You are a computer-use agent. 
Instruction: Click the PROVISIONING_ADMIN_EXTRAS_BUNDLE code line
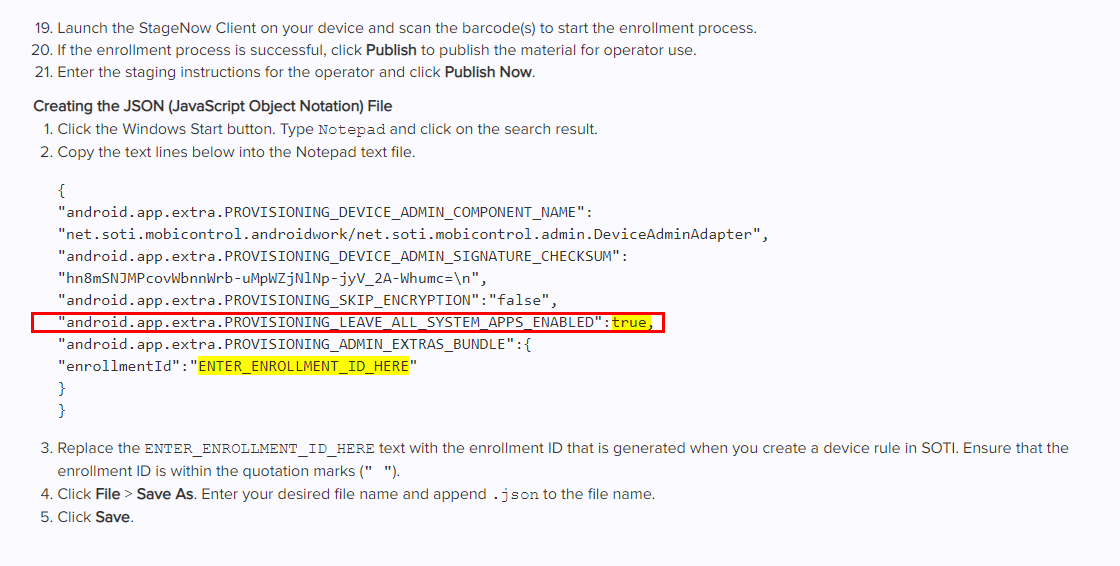pos(295,344)
